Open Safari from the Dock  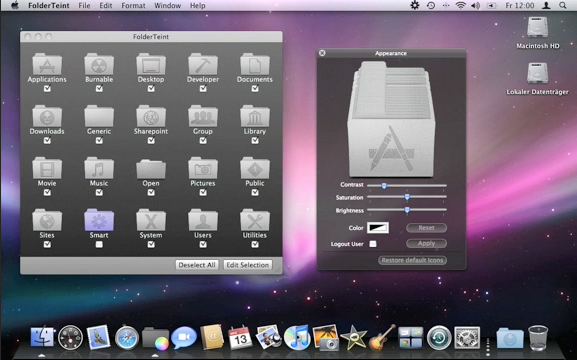127,337
